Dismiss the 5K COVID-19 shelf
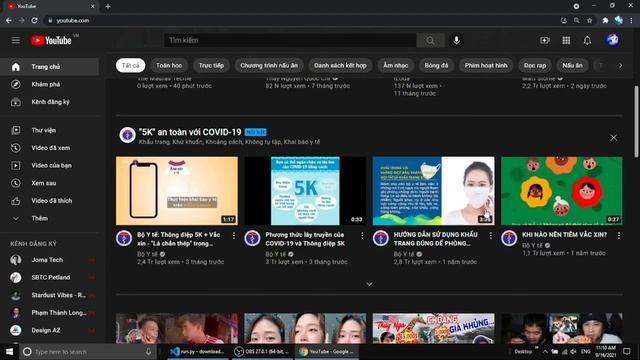640x360 pixels. point(613,138)
